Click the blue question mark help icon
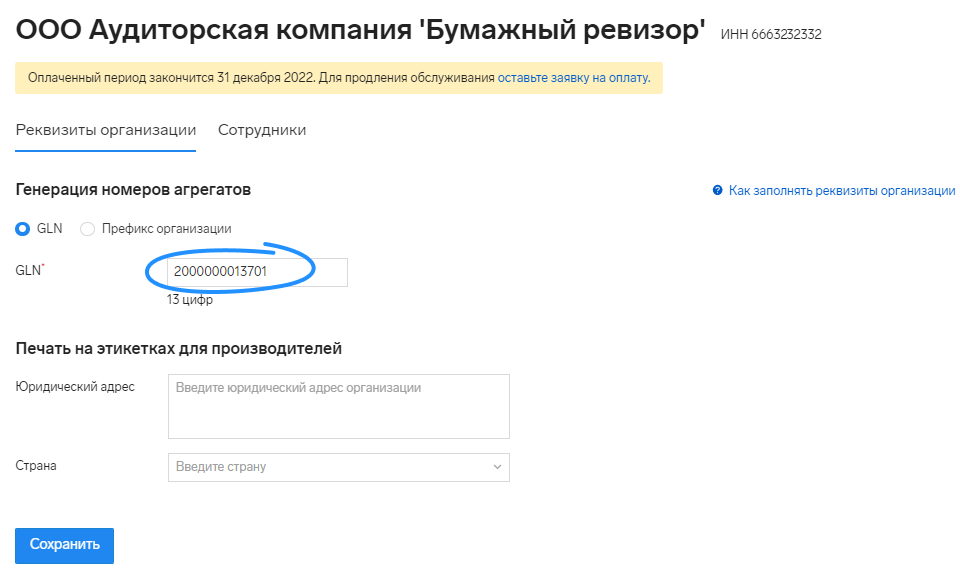The height and width of the screenshot is (574, 960). tap(718, 190)
